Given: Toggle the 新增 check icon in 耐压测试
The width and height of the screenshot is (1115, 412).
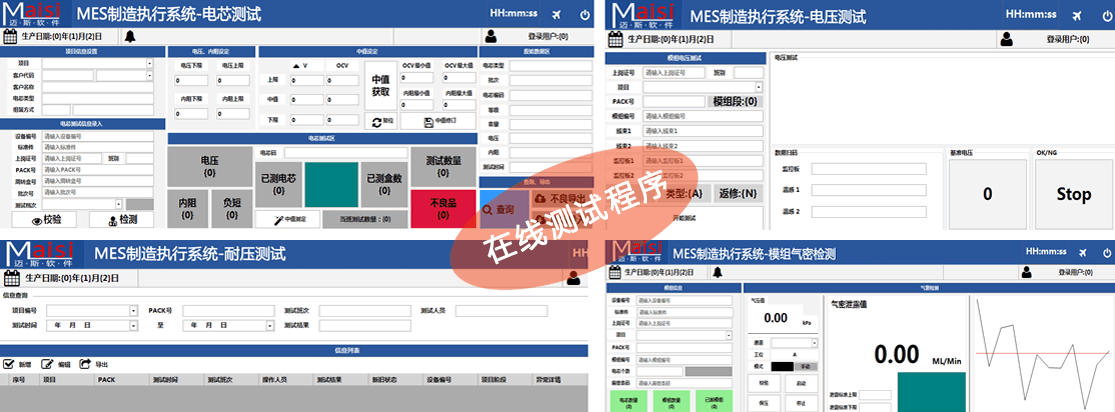Looking at the screenshot, I should [9, 364].
